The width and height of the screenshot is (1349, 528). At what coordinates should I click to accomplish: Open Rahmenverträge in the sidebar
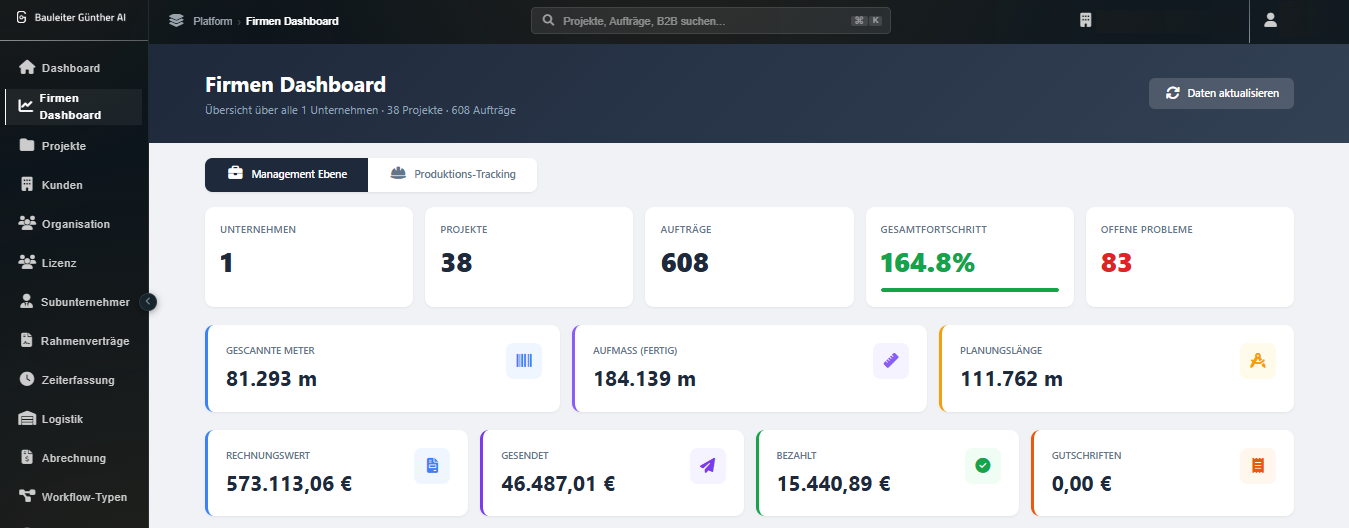pyautogui.click(x=74, y=341)
